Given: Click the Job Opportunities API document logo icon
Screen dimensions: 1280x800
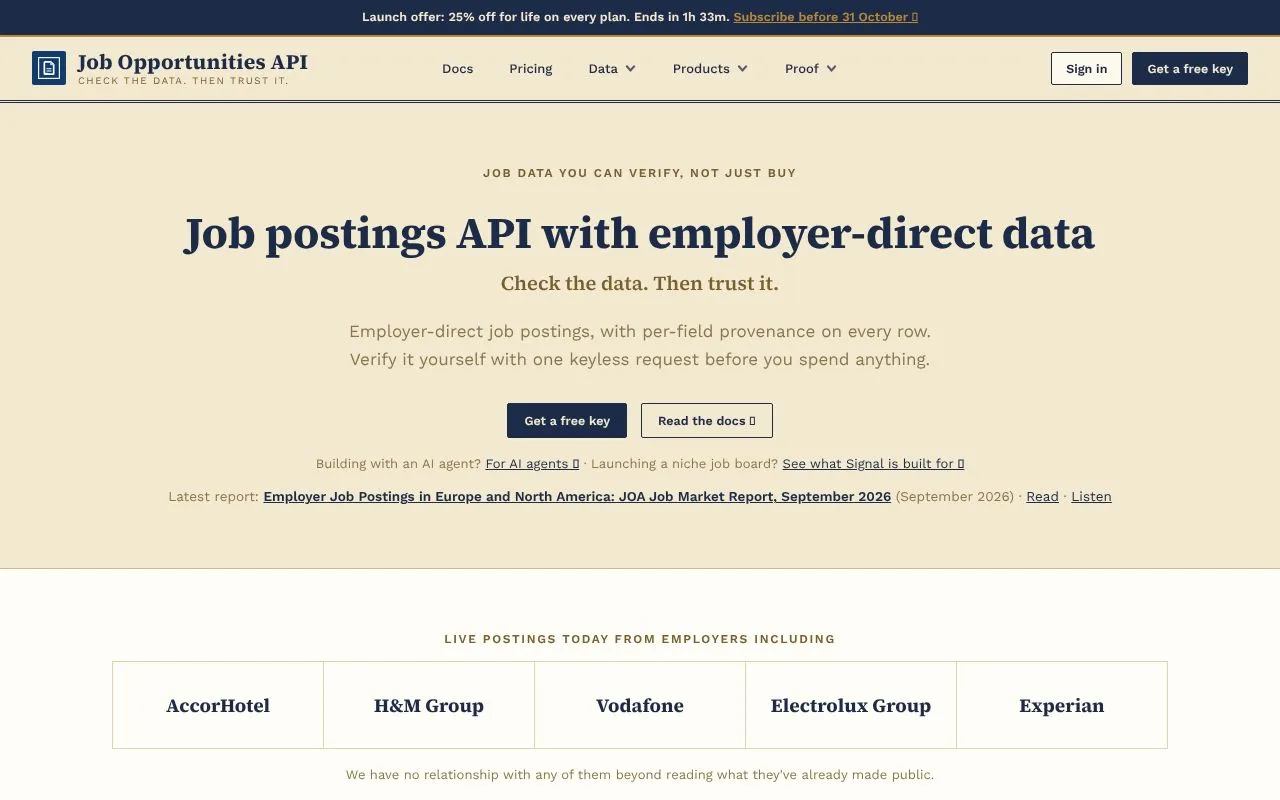Looking at the screenshot, I should coord(49,68).
